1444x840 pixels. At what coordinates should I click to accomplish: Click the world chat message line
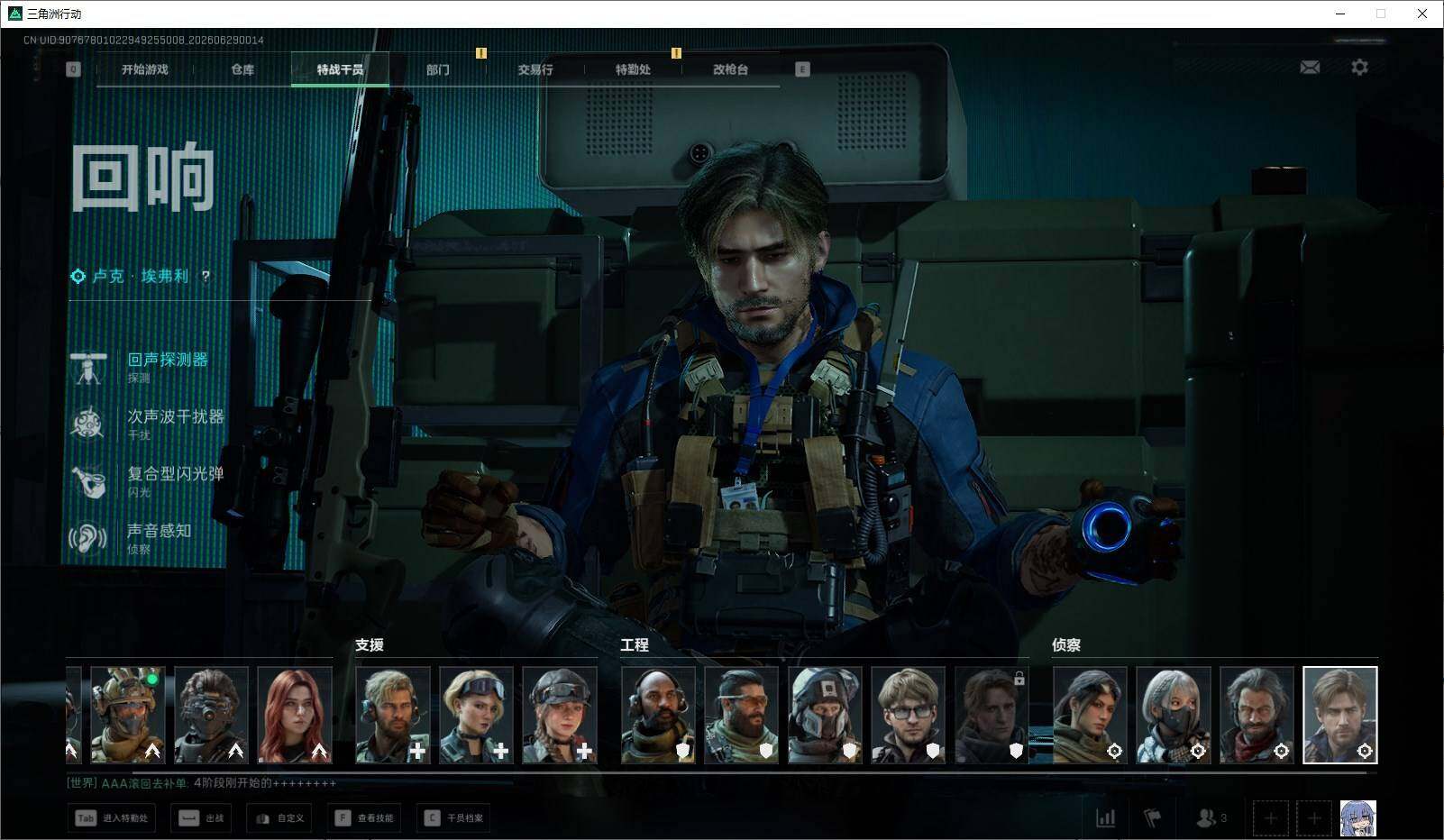tap(202, 783)
